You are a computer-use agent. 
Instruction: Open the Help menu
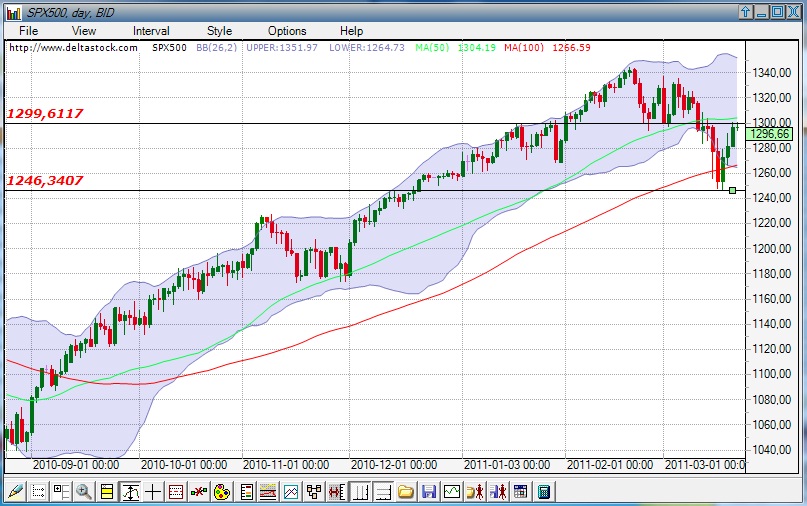[352, 31]
